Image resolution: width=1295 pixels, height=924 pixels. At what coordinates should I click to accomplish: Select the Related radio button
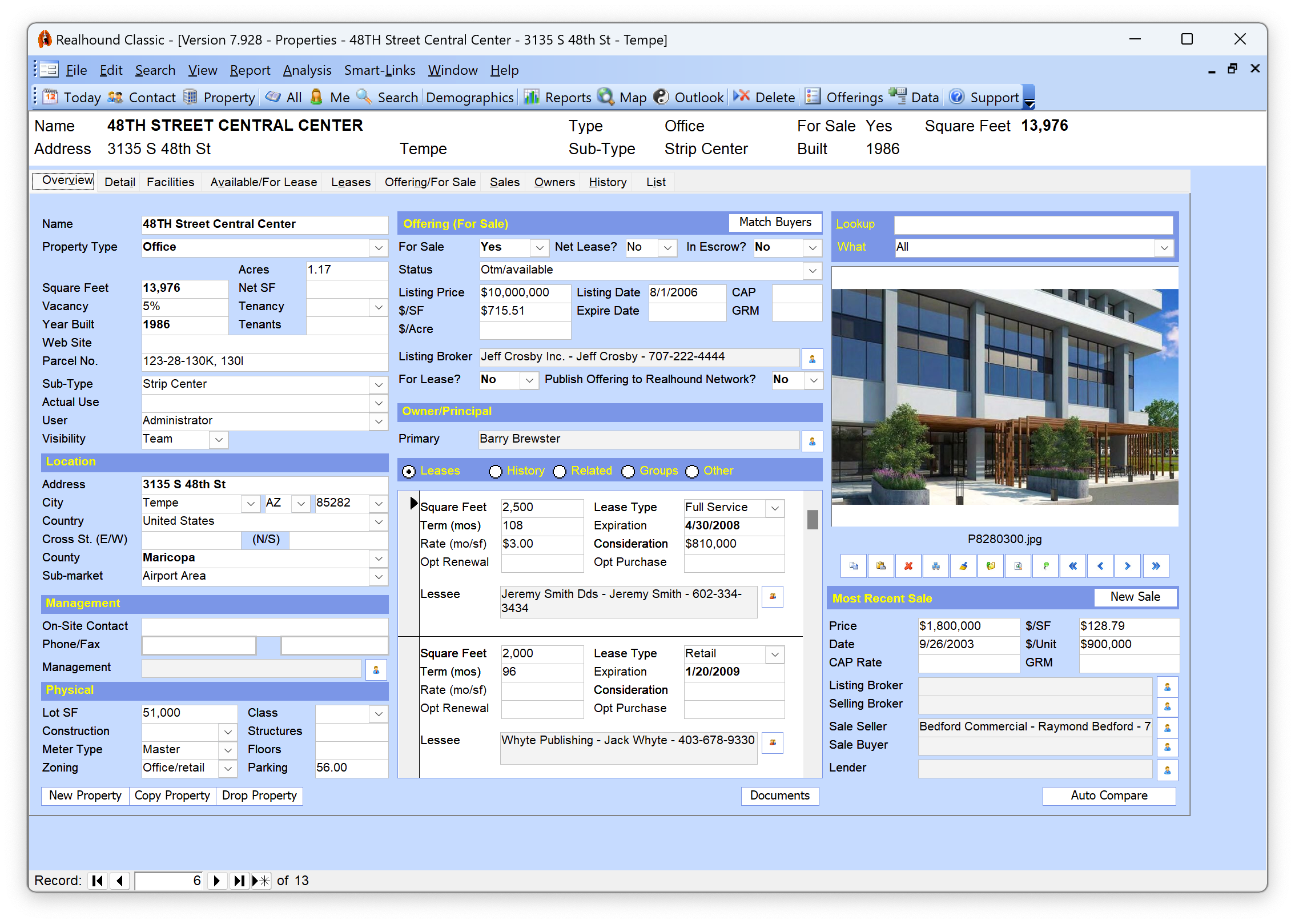tap(560, 471)
